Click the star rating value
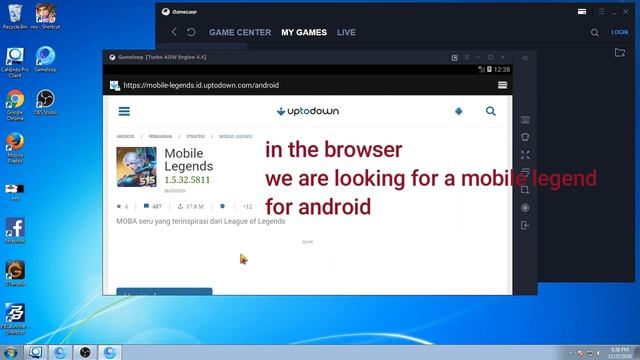The height and width of the screenshot is (360, 640). click(x=122, y=206)
